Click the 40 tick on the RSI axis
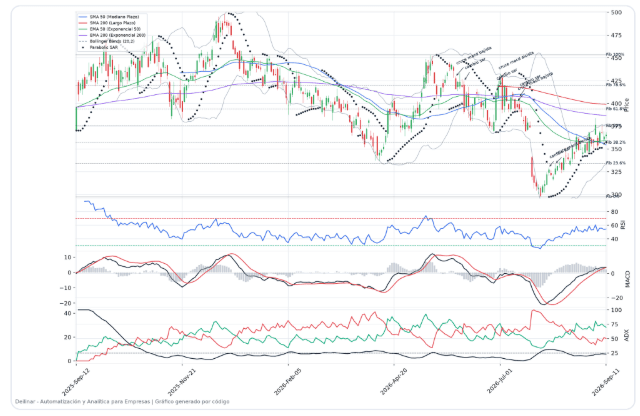Image resolution: width=640 pixels, height=416 pixels. (614, 239)
